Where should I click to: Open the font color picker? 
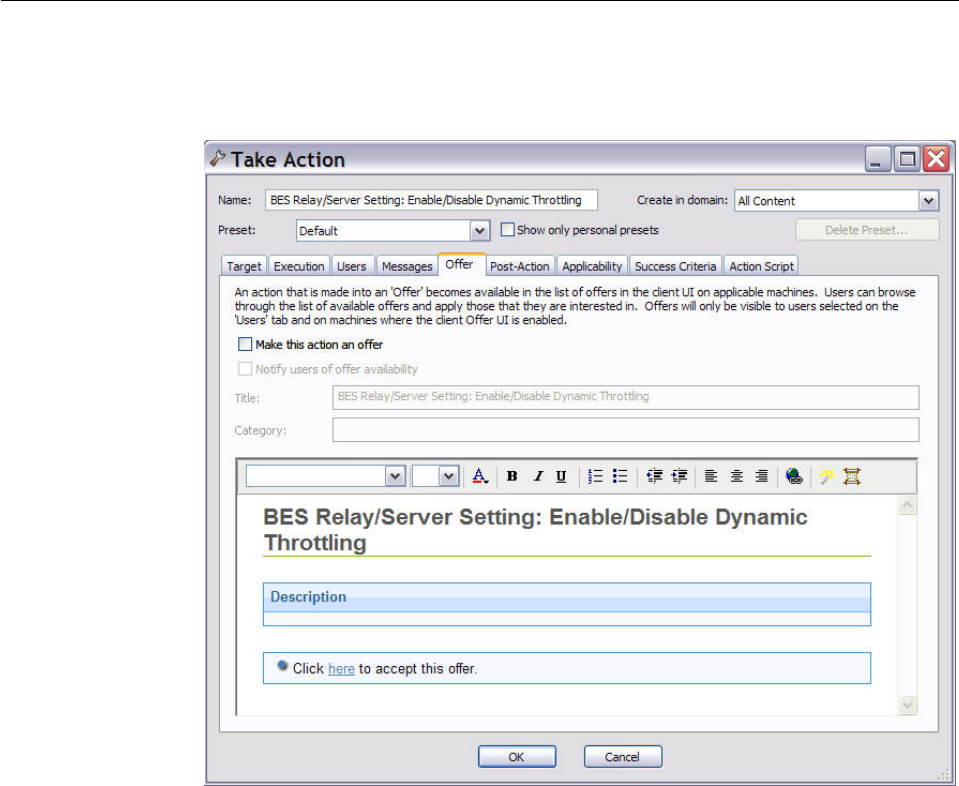(480, 476)
